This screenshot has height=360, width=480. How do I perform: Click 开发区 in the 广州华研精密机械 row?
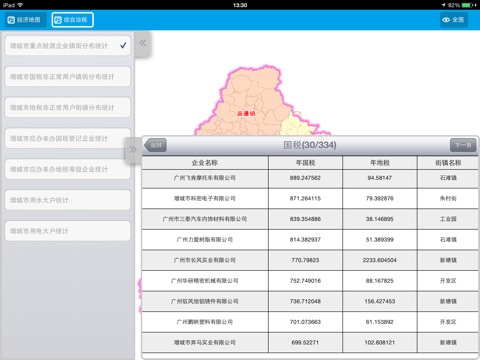tap(448, 281)
